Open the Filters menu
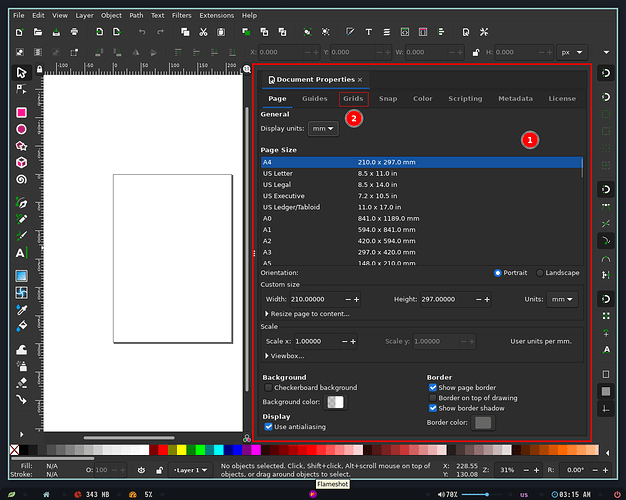626x500 pixels. (x=182, y=16)
